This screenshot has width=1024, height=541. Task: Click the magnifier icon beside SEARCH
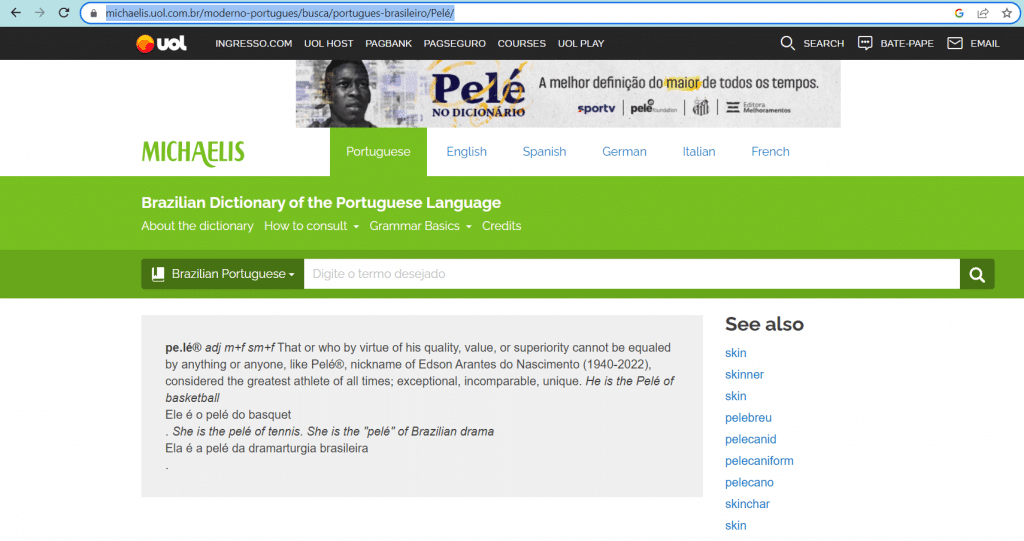pos(788,43)
